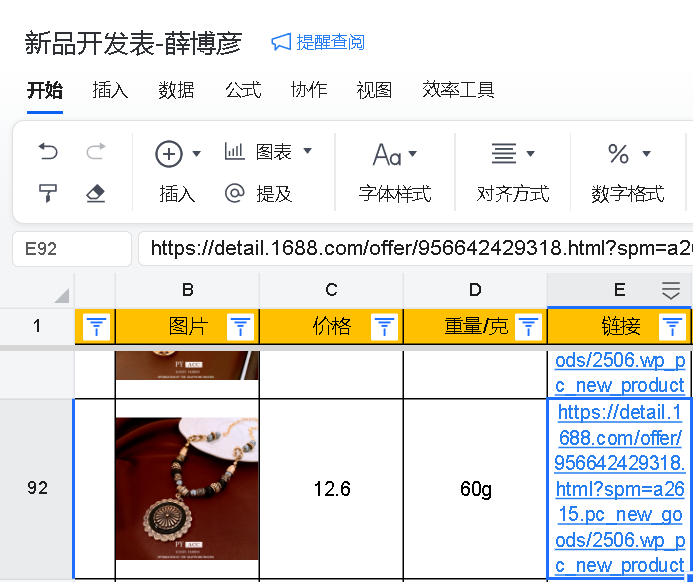
Task: Click the eraser clear-format icon
Action: pyautogui.click(x=96, y=193)
